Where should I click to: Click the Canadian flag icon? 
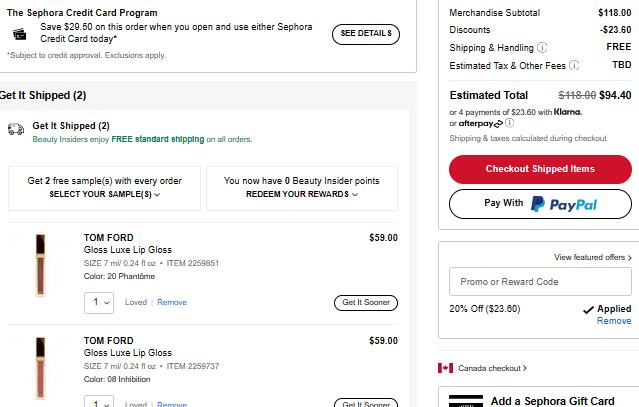coord(445,368)
